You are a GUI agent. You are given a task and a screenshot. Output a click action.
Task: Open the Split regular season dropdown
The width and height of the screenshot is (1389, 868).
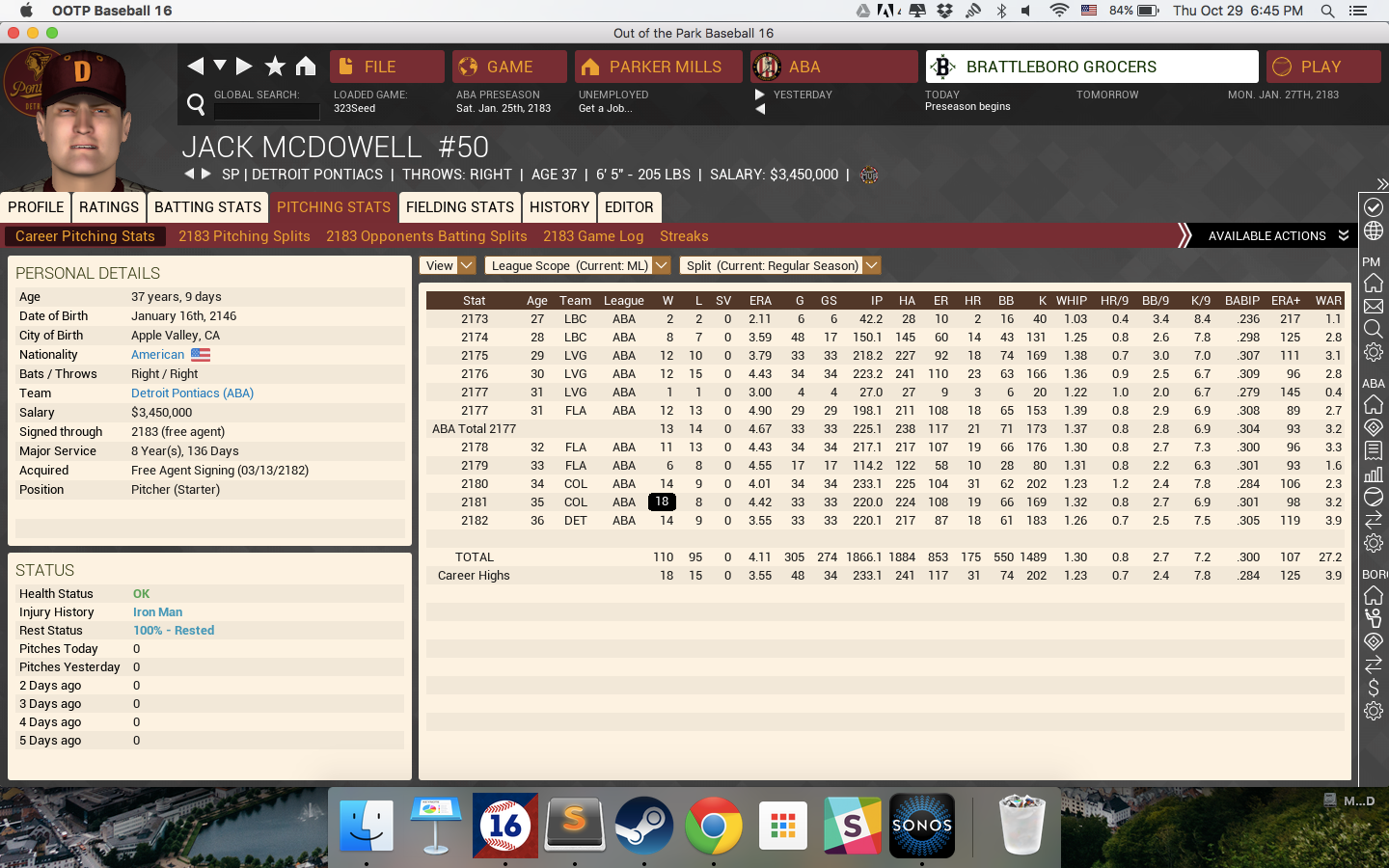tap(779, 265)
